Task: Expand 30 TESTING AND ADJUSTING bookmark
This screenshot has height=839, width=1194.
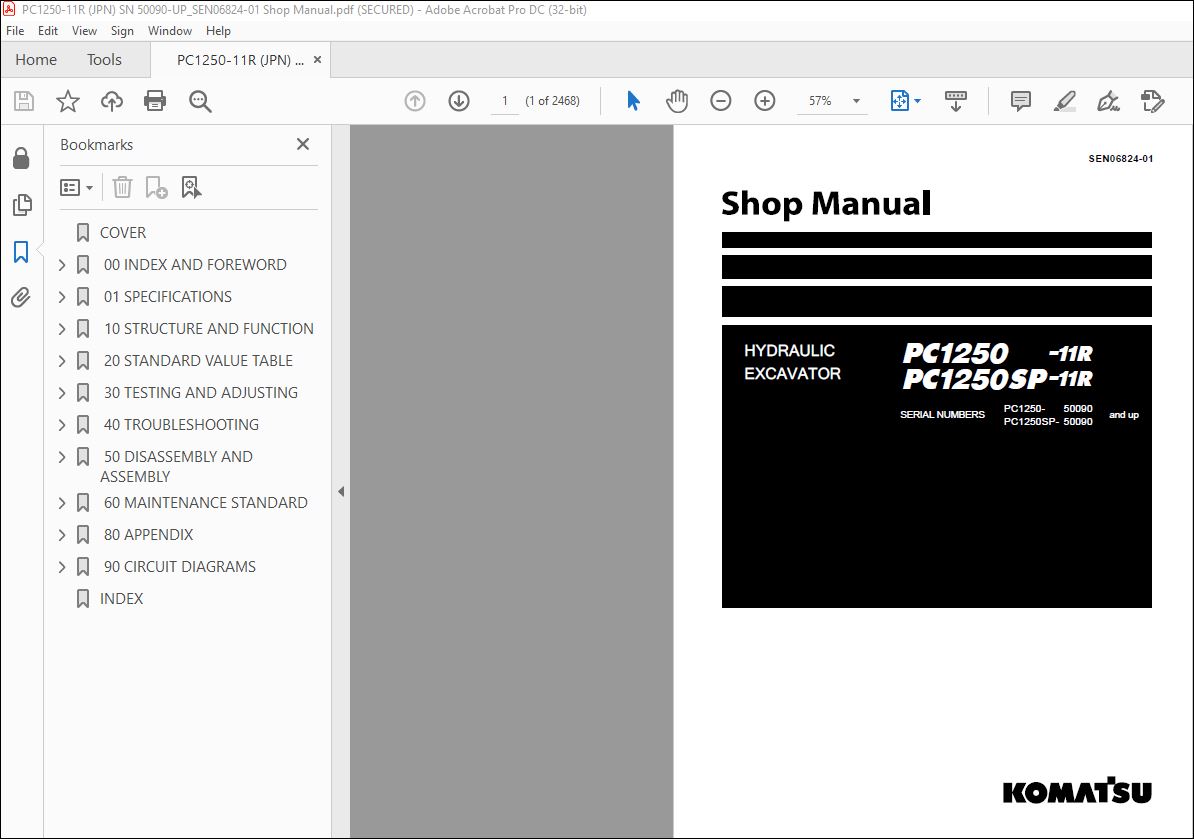Action: pyautogui.click(x=62, y=393)
